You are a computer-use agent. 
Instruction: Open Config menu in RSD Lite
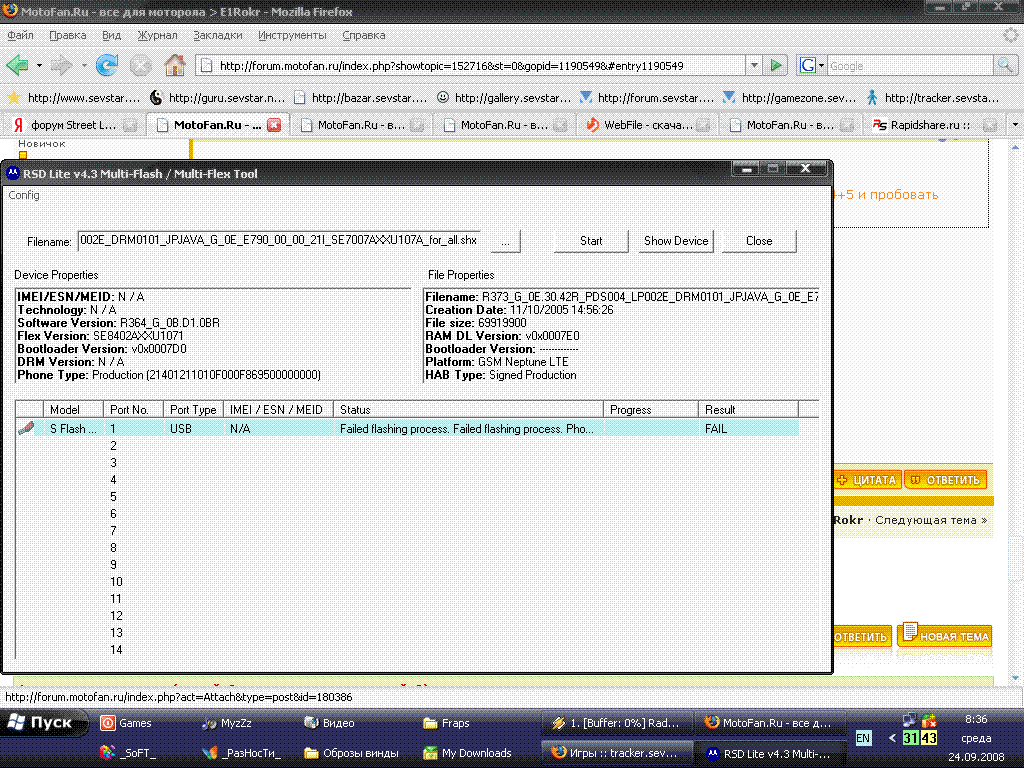point(24,195)
